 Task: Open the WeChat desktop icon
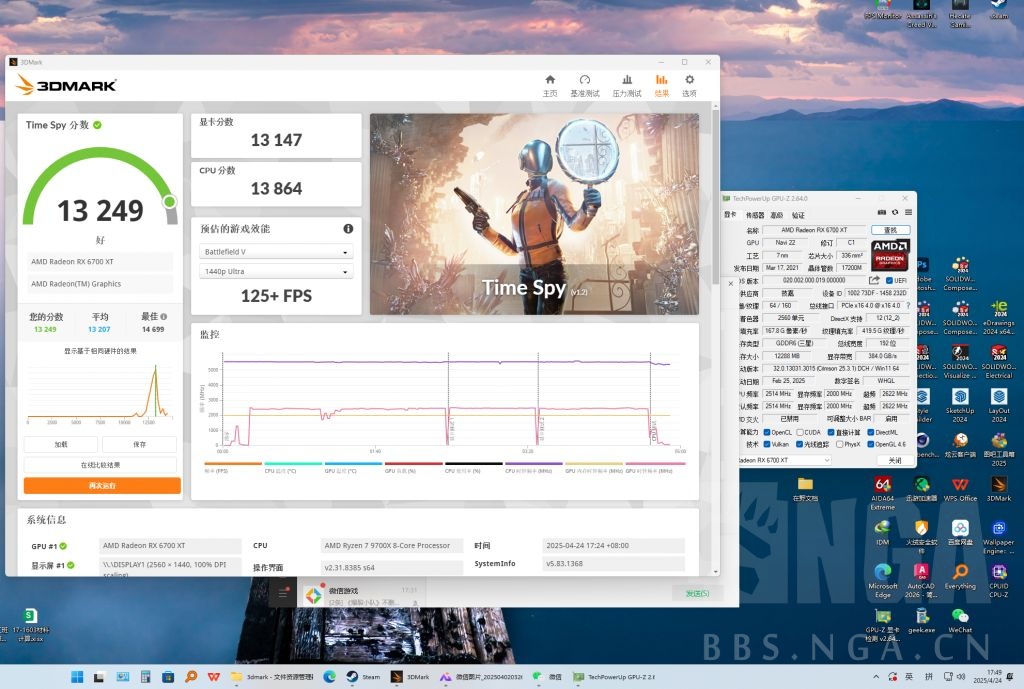coord(960,620)
